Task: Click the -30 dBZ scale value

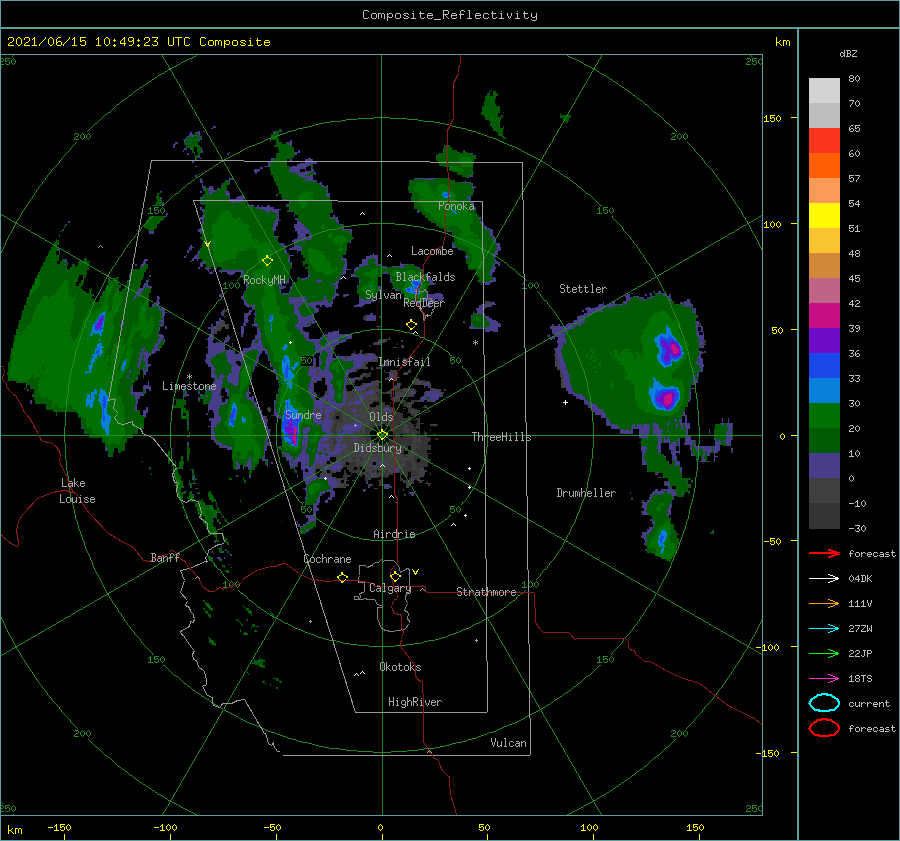Action: point(857,528)
